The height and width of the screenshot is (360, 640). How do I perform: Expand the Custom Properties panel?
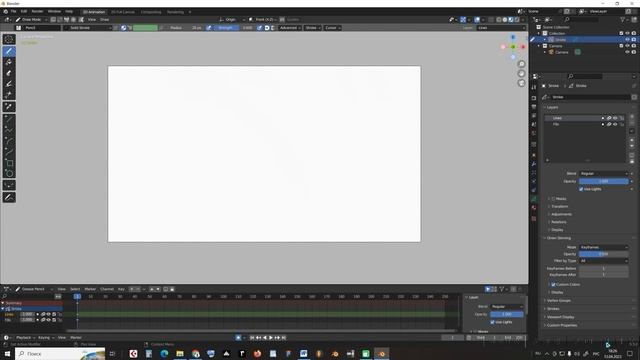point(561,325)
